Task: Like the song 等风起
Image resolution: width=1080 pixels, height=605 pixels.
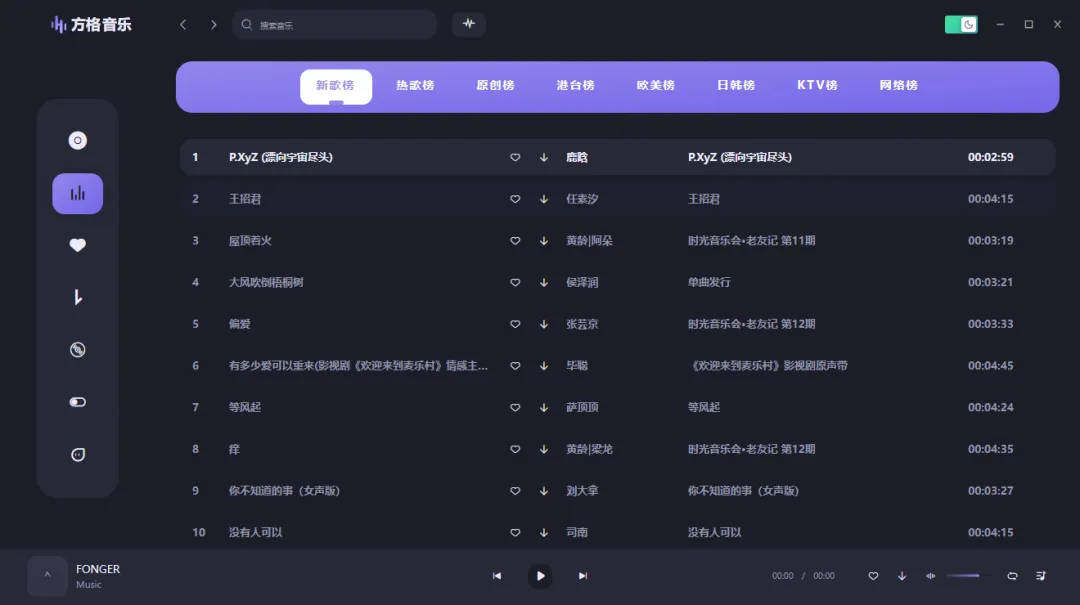Action: 515,408
